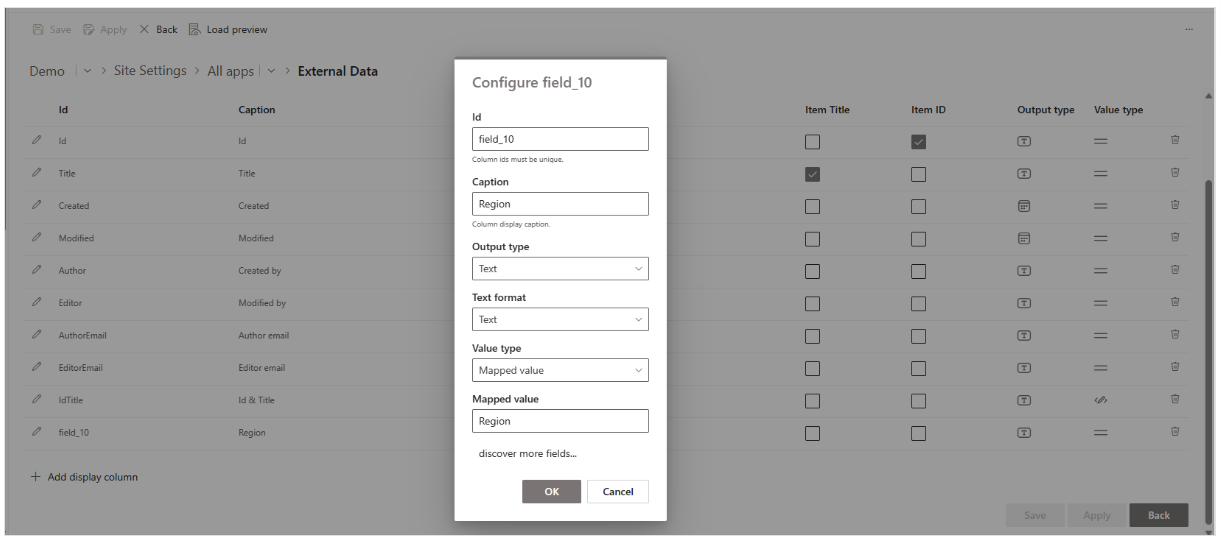The image size is (1222, 545).
Task: Check Item Title for Created row
Action: coord(812,206)
